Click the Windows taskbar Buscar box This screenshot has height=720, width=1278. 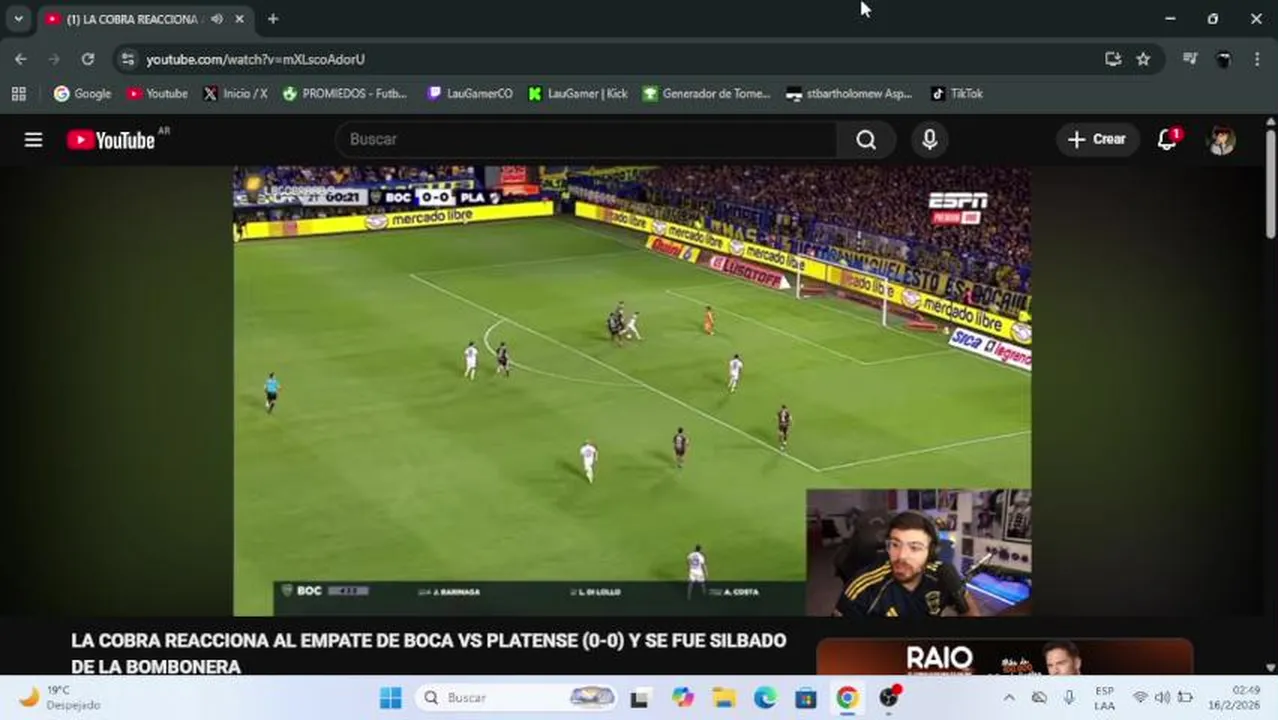[x=517, y=698]
